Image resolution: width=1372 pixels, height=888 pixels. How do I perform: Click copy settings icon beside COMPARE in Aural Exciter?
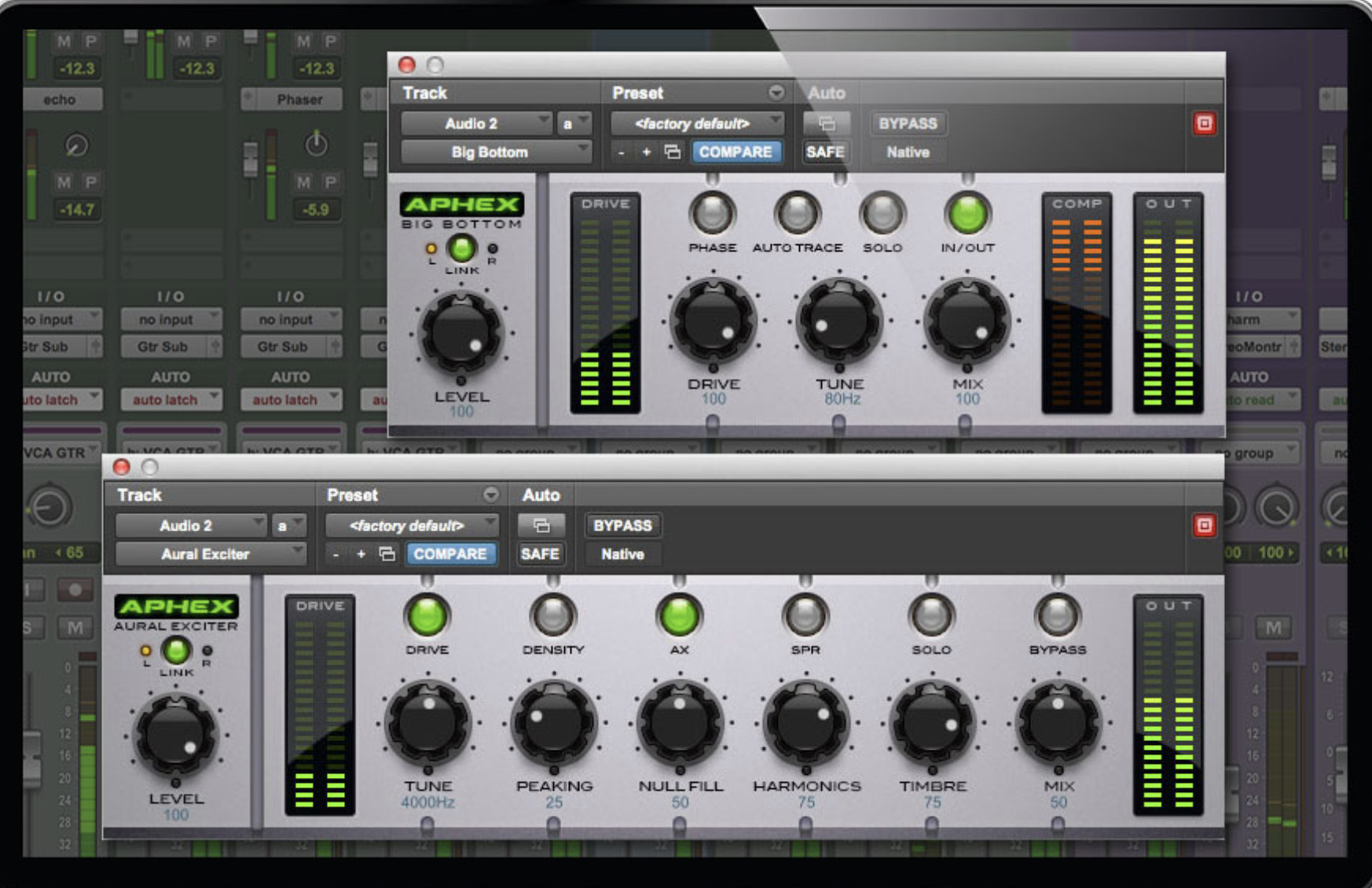point(387,554)
